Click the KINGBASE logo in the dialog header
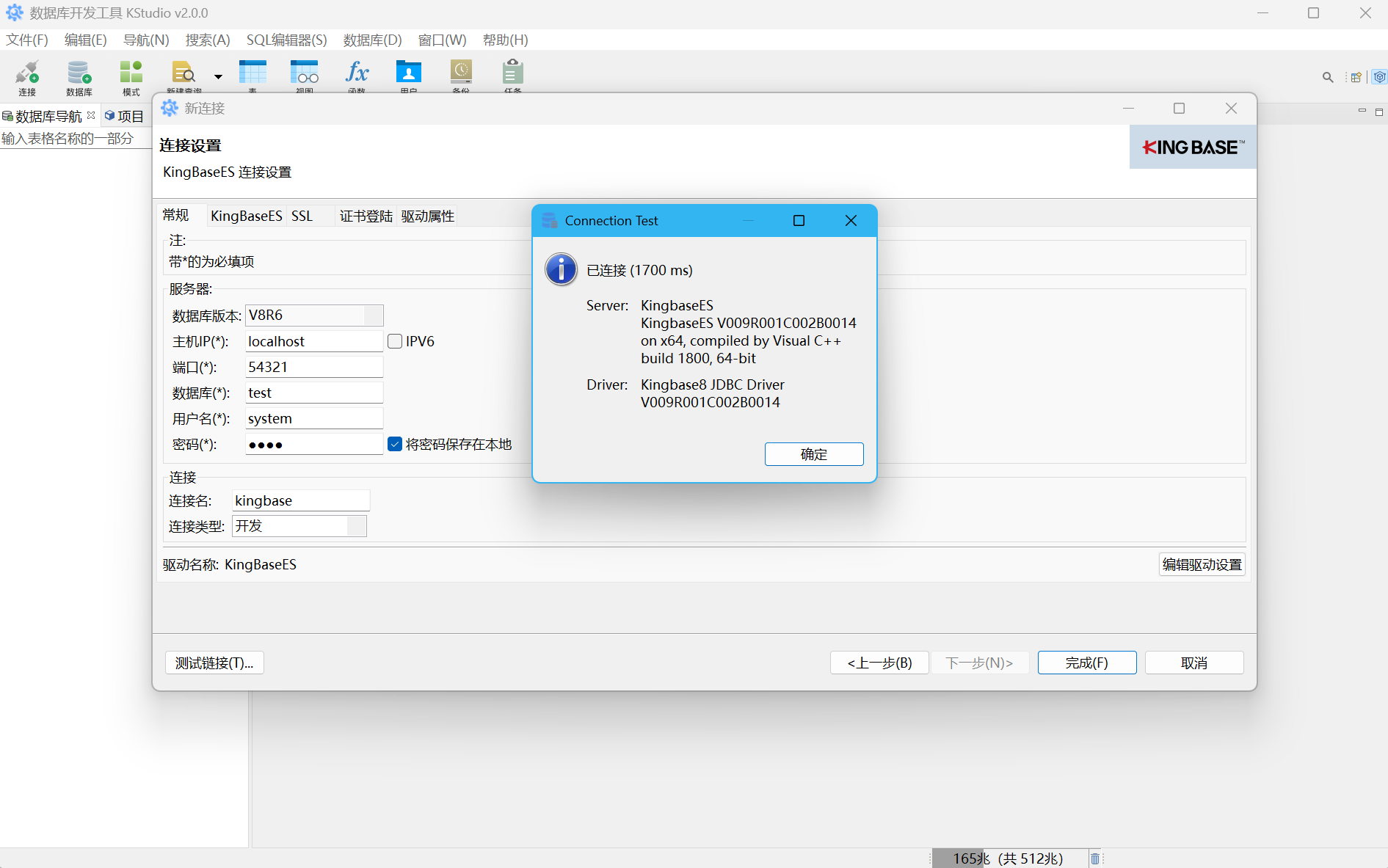1388x868 pixels. pyautogui.click(x=1193, y=147)
